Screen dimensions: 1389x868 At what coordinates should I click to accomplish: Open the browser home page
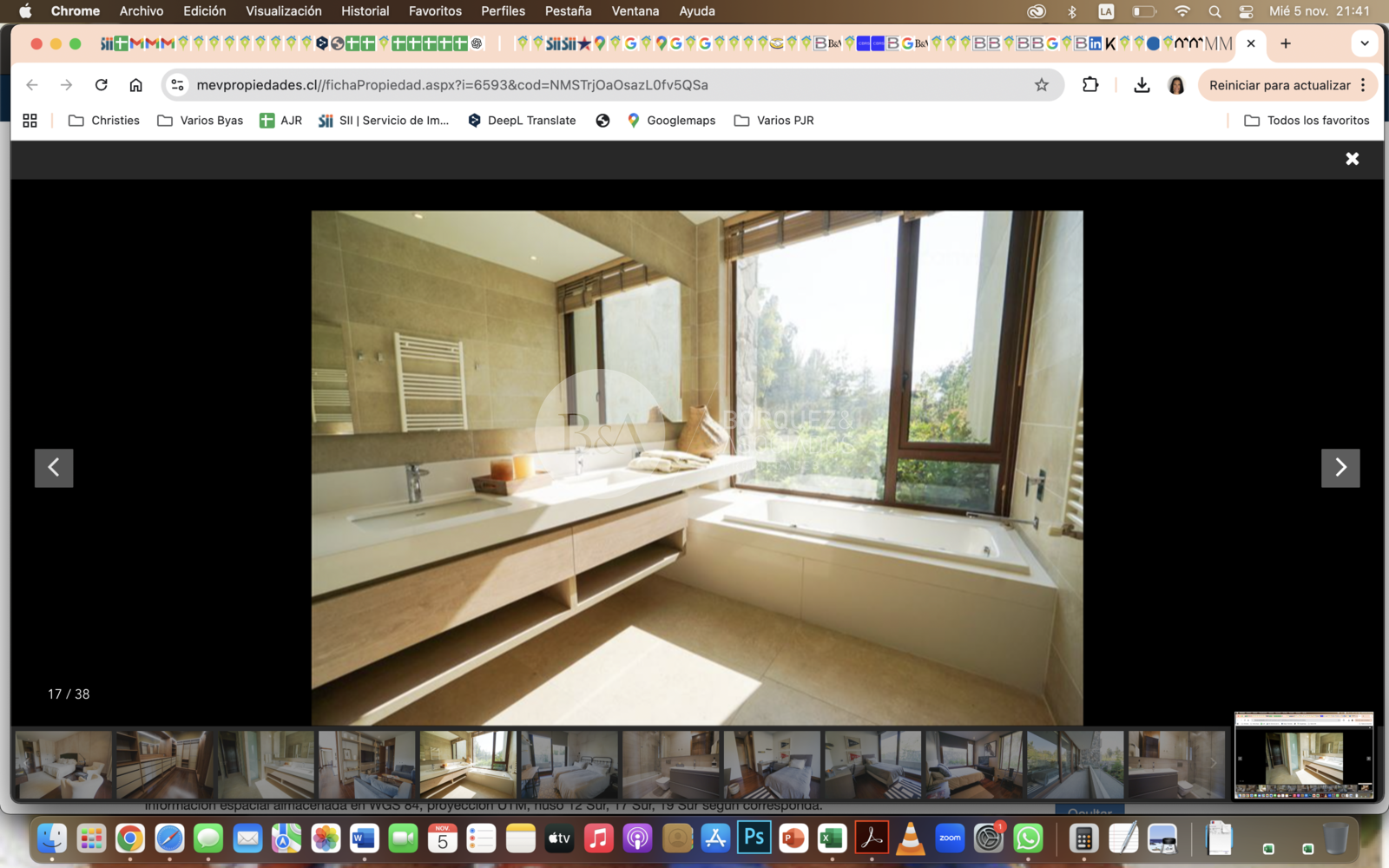coord(136,85)
